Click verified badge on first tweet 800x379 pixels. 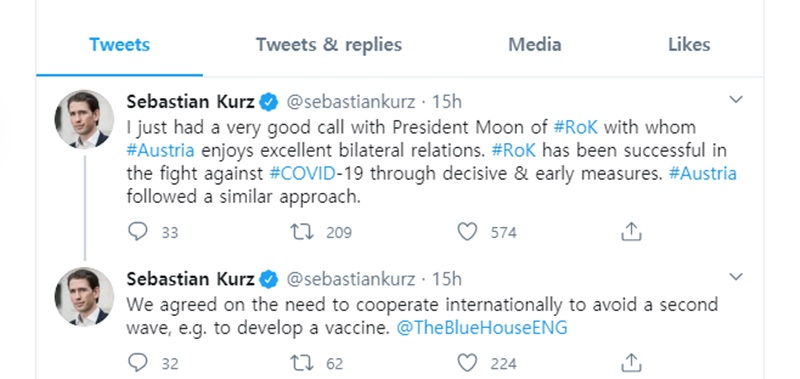(x=269, y=103)
